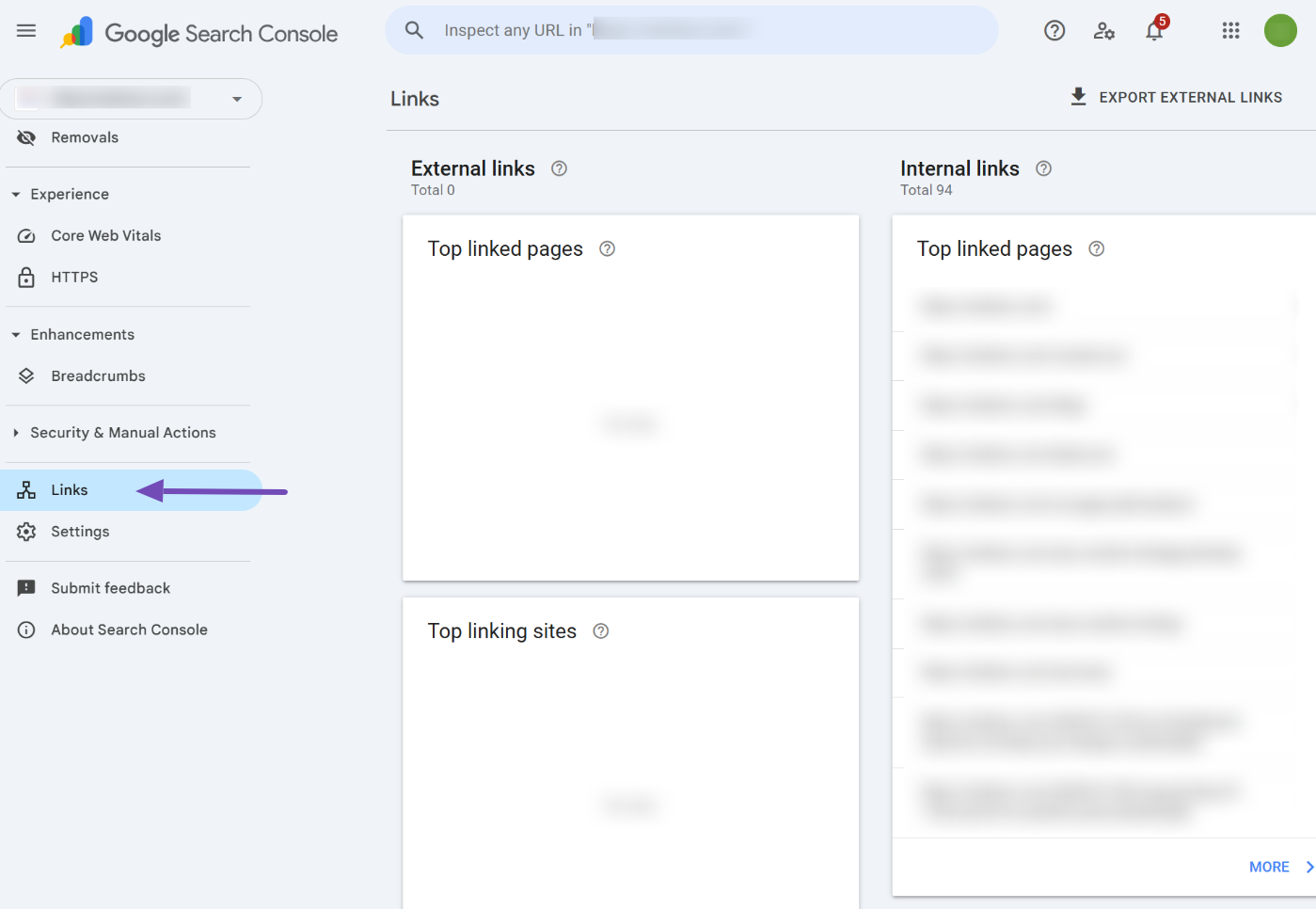Open the Help question mark icon
This screenshot has height=909, width=1316.
click(1054, 31)
